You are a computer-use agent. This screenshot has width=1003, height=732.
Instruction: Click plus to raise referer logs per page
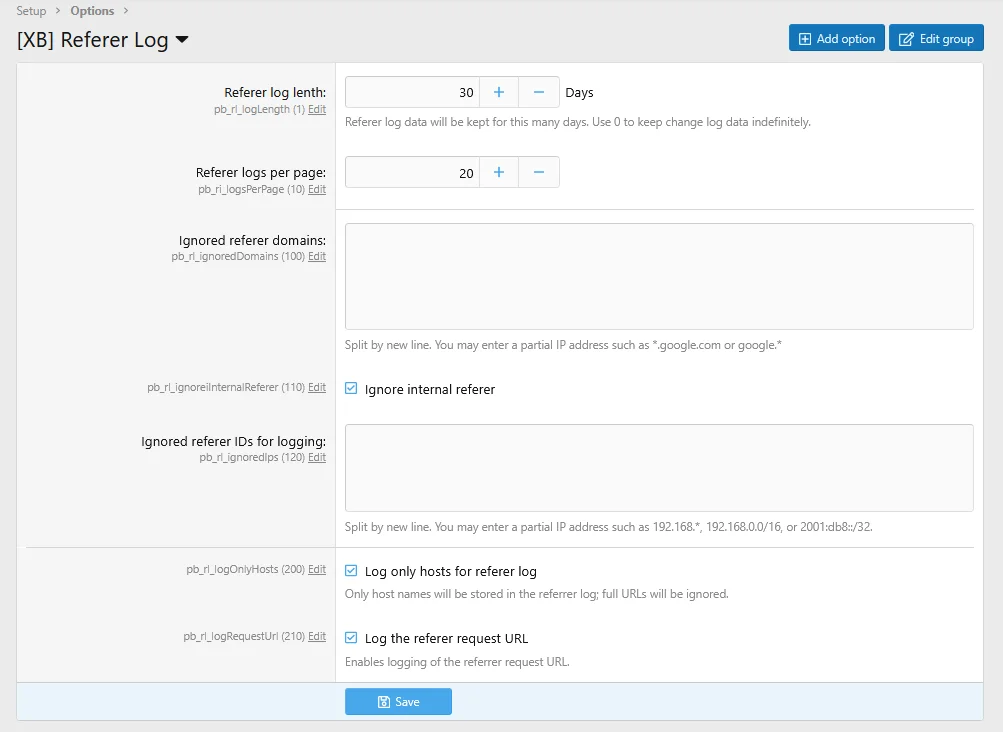click(499, 172)
